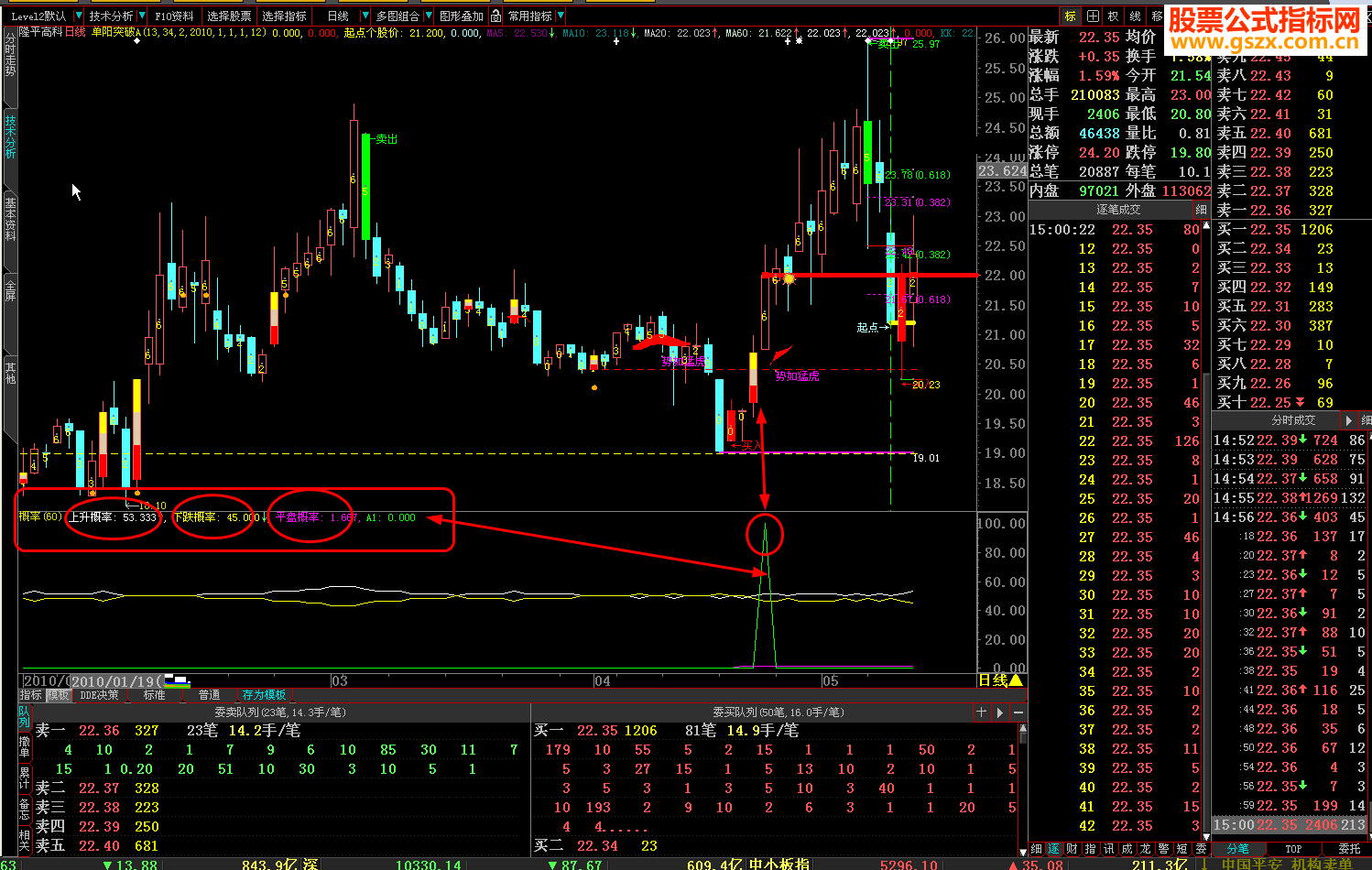Open the 相关 side tab
The width and height of the screenshot is (1372, 870).
click(25, 840)
